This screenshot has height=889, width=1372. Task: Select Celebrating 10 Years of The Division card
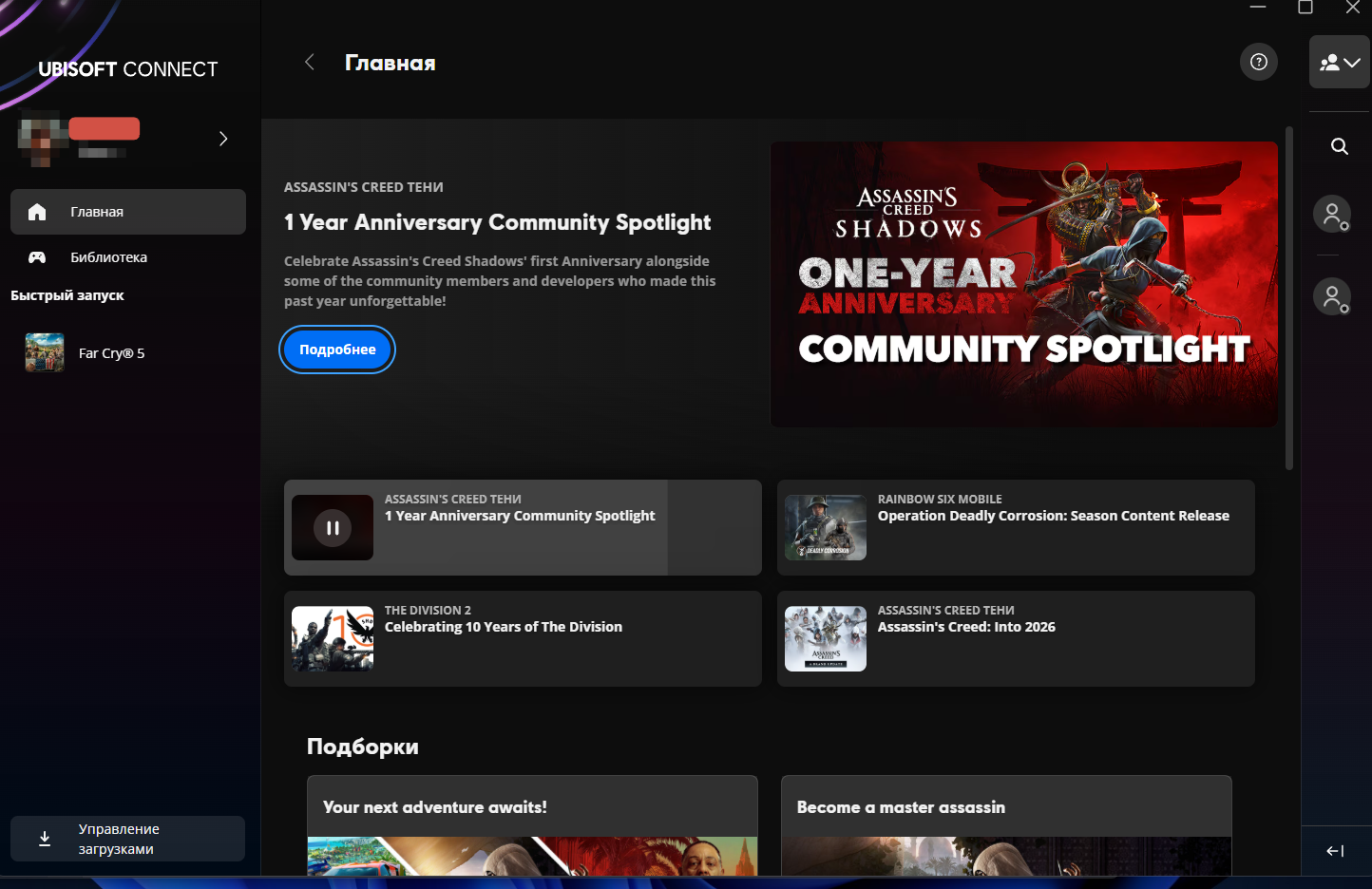(x=523, y=638)
